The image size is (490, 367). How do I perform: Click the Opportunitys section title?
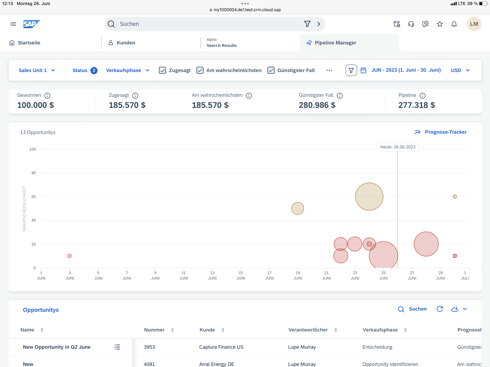(x=41, y=310)
